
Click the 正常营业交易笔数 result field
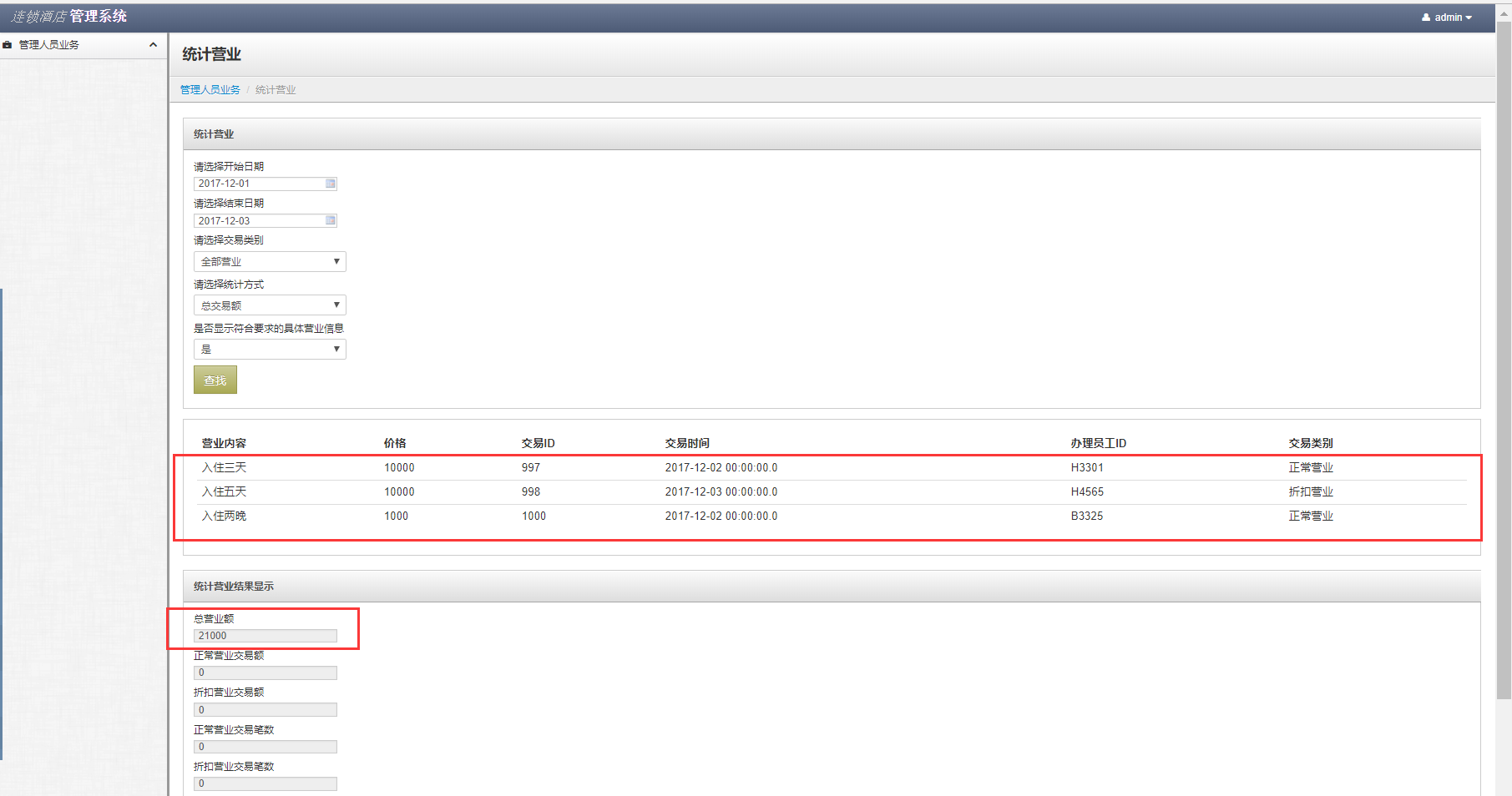pos(265,747)
